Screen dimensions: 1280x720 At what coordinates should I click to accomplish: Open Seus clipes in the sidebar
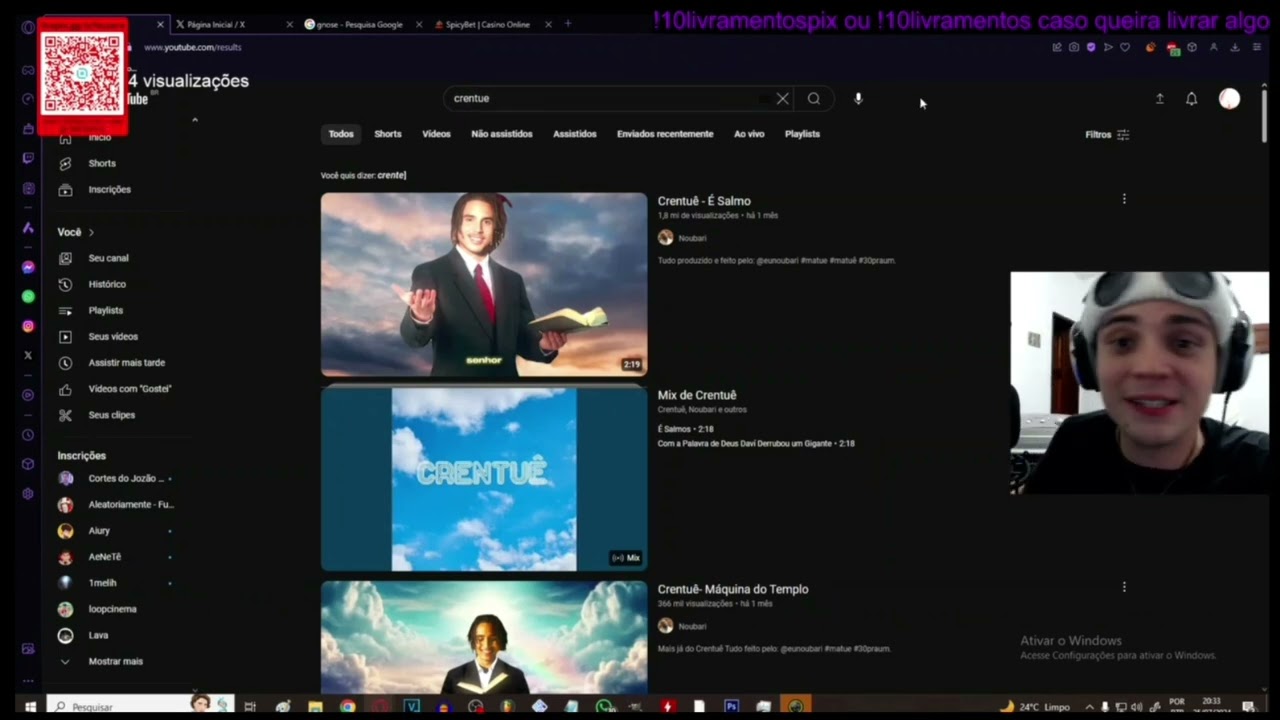[x=111, y=414]
